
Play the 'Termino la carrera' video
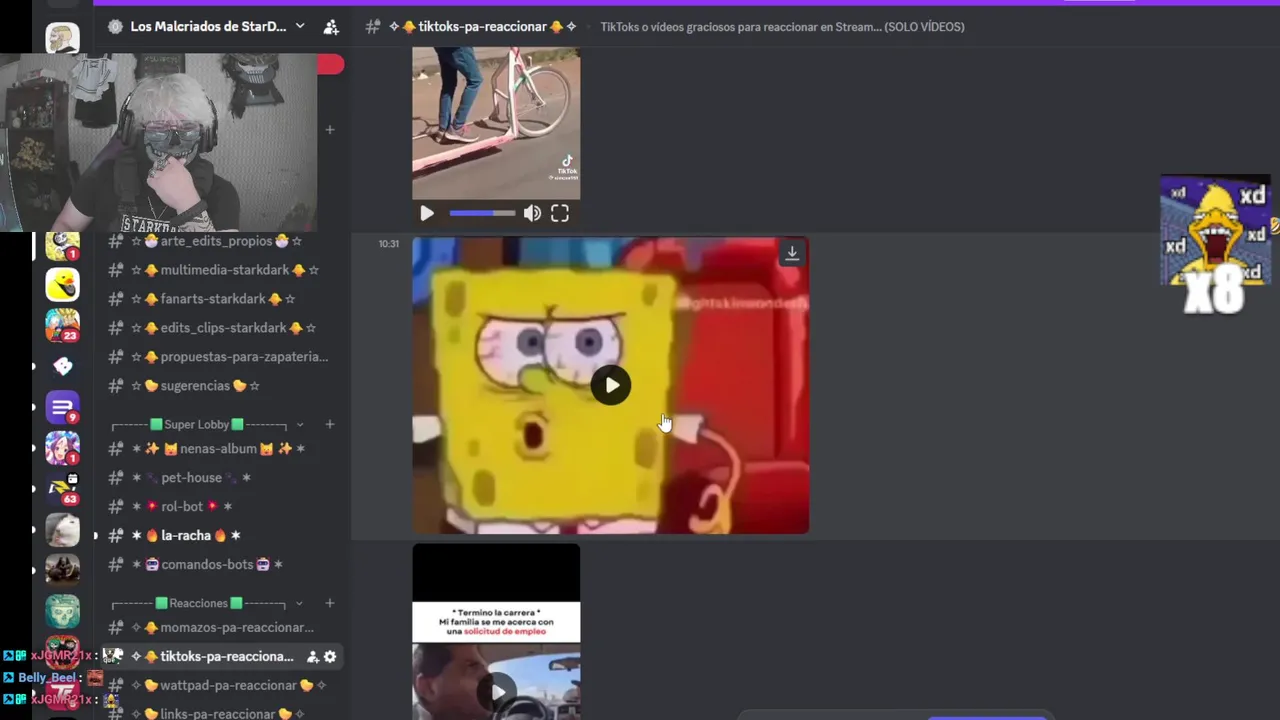point(497,690)
